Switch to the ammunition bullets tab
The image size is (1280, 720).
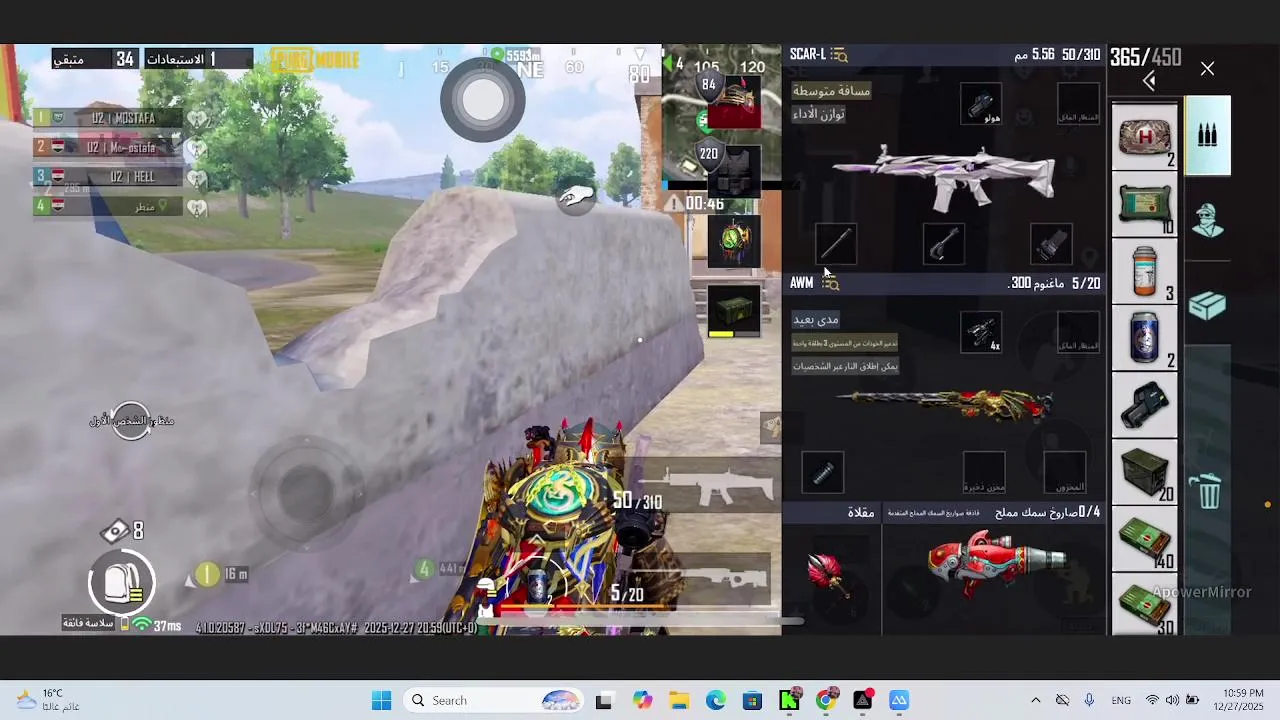pos(1207,136)
